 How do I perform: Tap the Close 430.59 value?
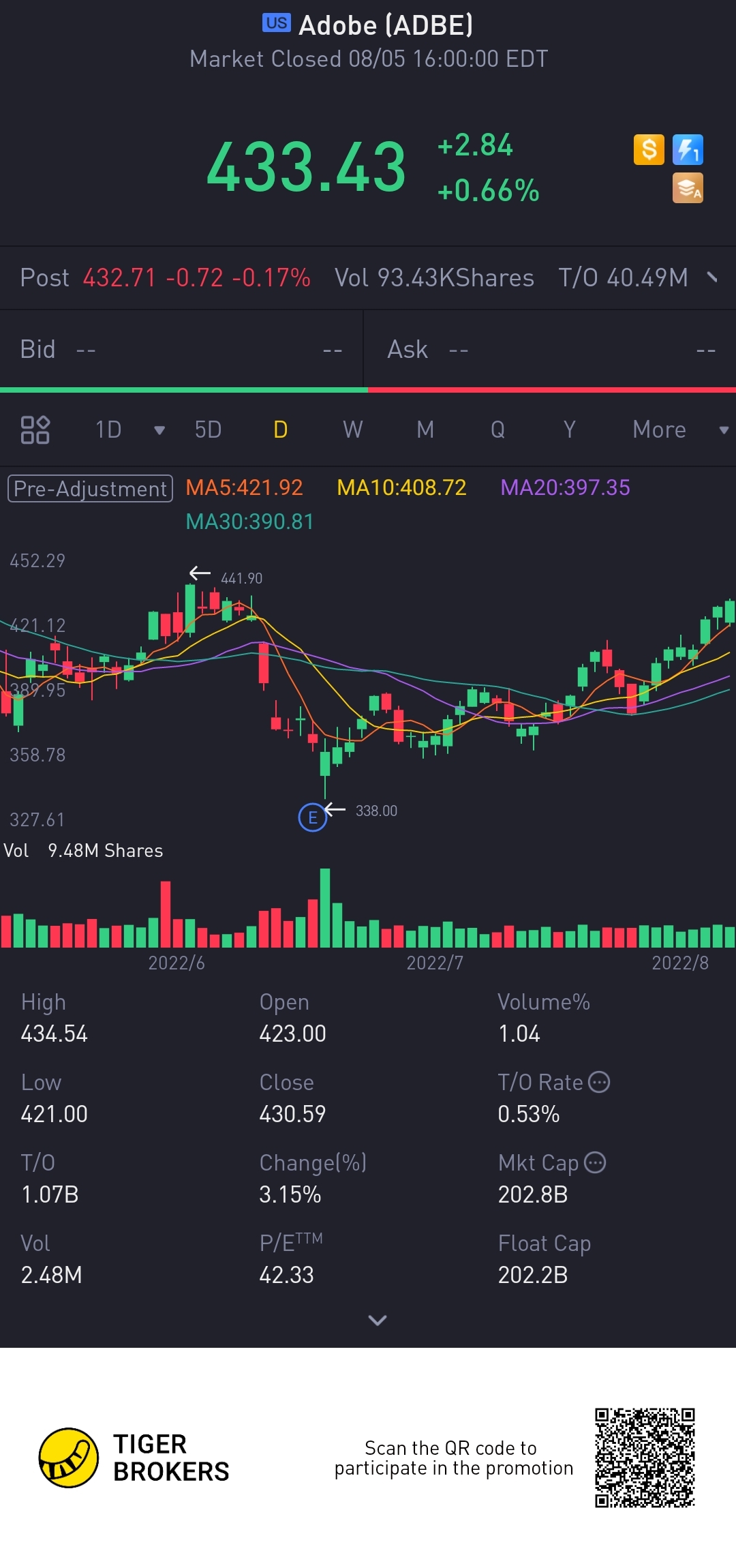pos(292,1114)
